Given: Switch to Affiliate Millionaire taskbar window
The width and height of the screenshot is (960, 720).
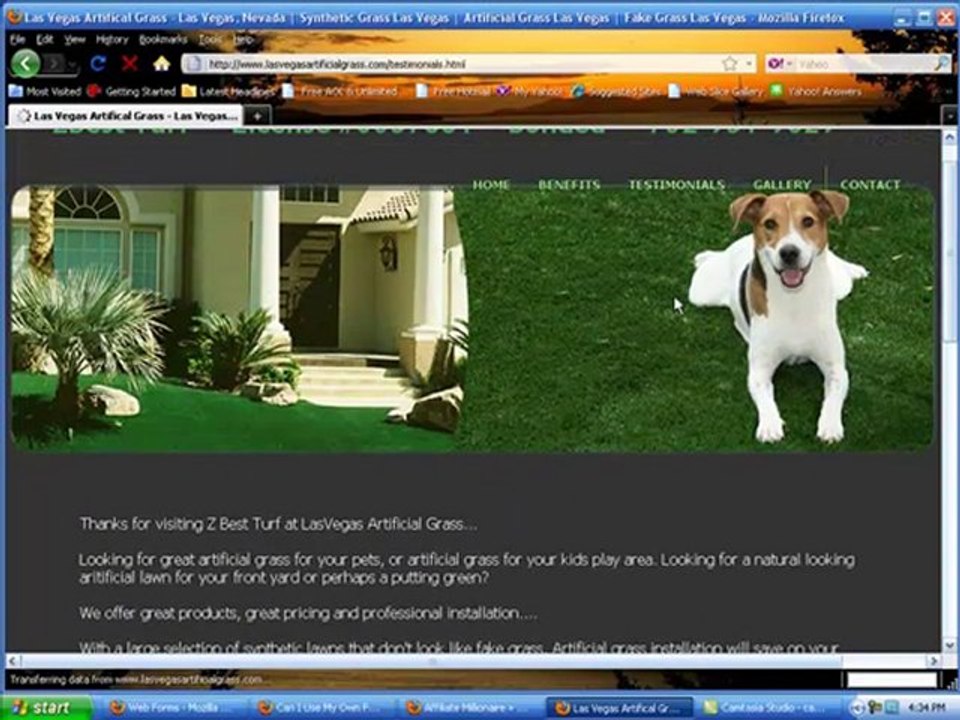Looking at the screenshot, I should point(470,707).
